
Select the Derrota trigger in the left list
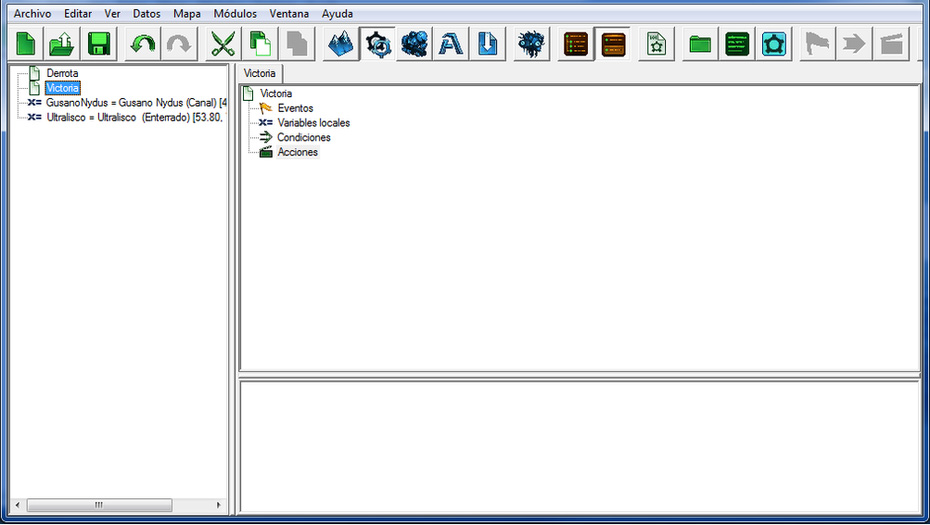pyautogui.click(x=62, y=73)
